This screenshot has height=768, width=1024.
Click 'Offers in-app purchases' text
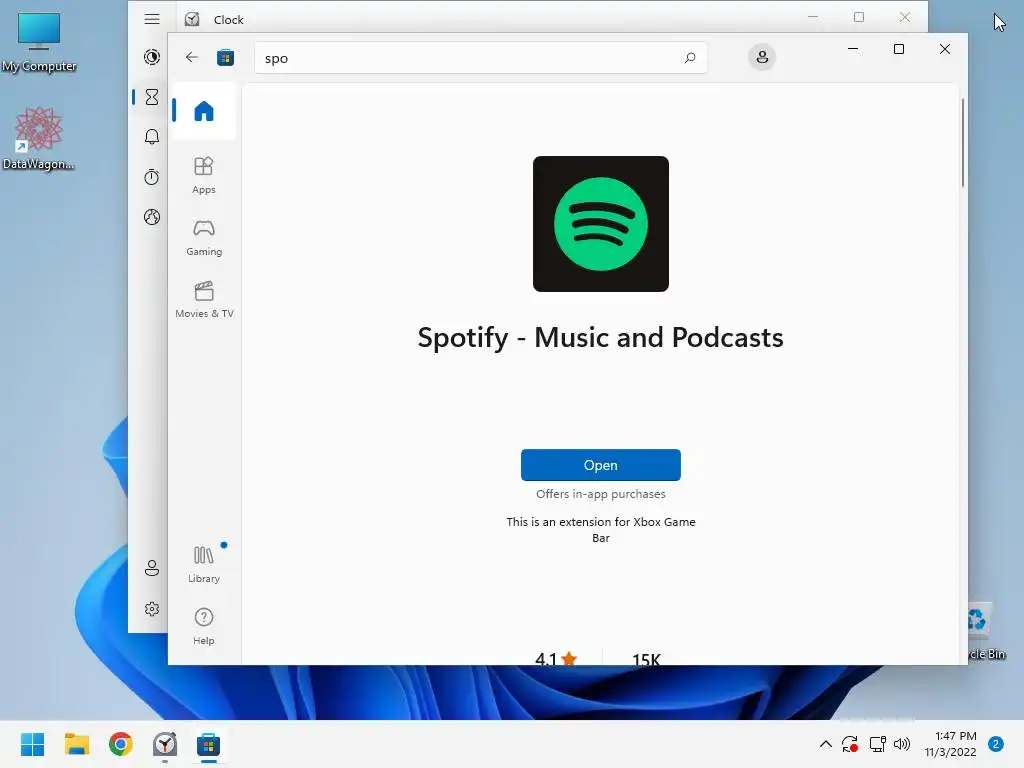point(601,494)
